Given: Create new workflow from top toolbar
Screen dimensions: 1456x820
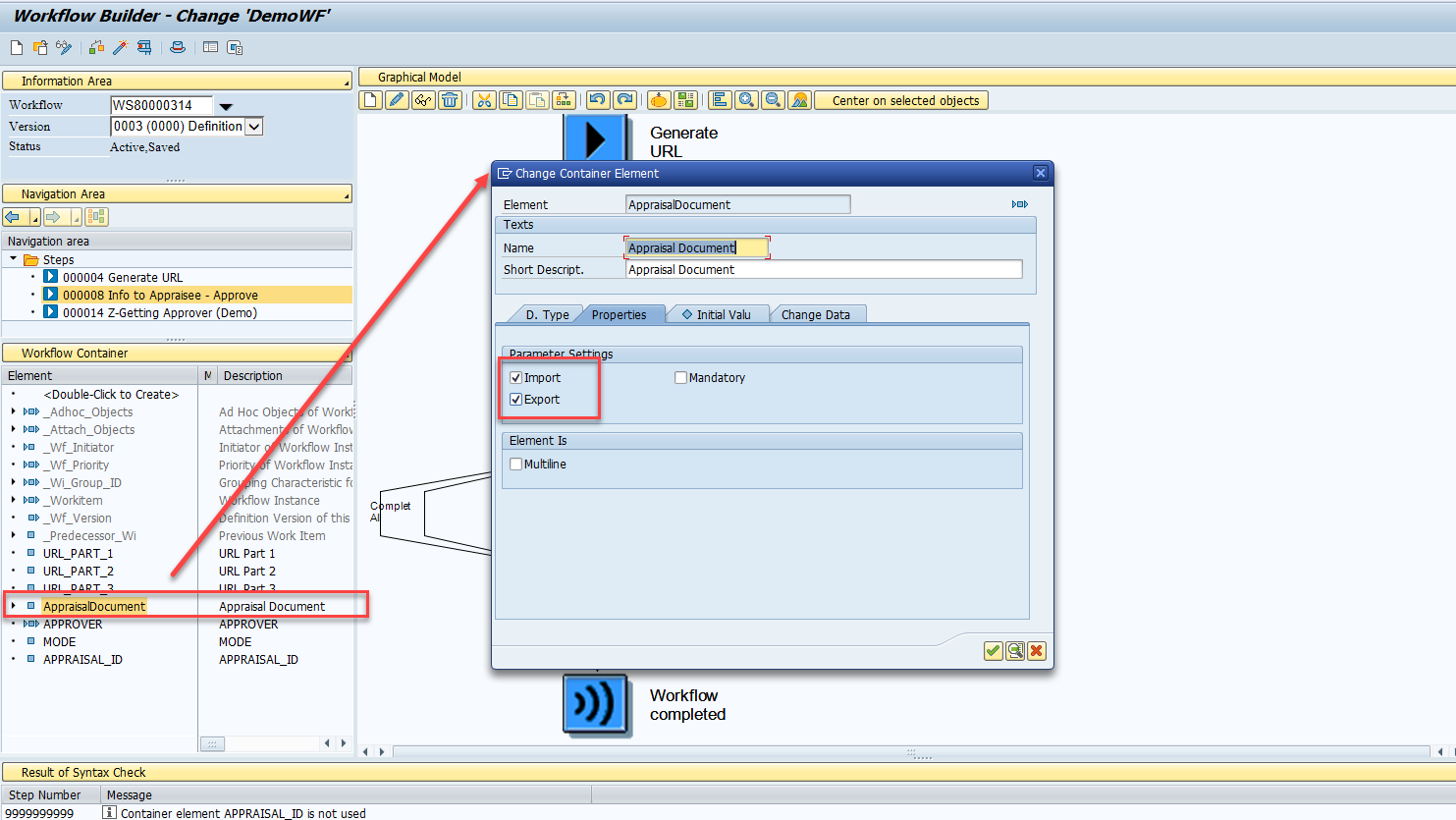Looking at the screenshot, I should click(x=17, y=47).
